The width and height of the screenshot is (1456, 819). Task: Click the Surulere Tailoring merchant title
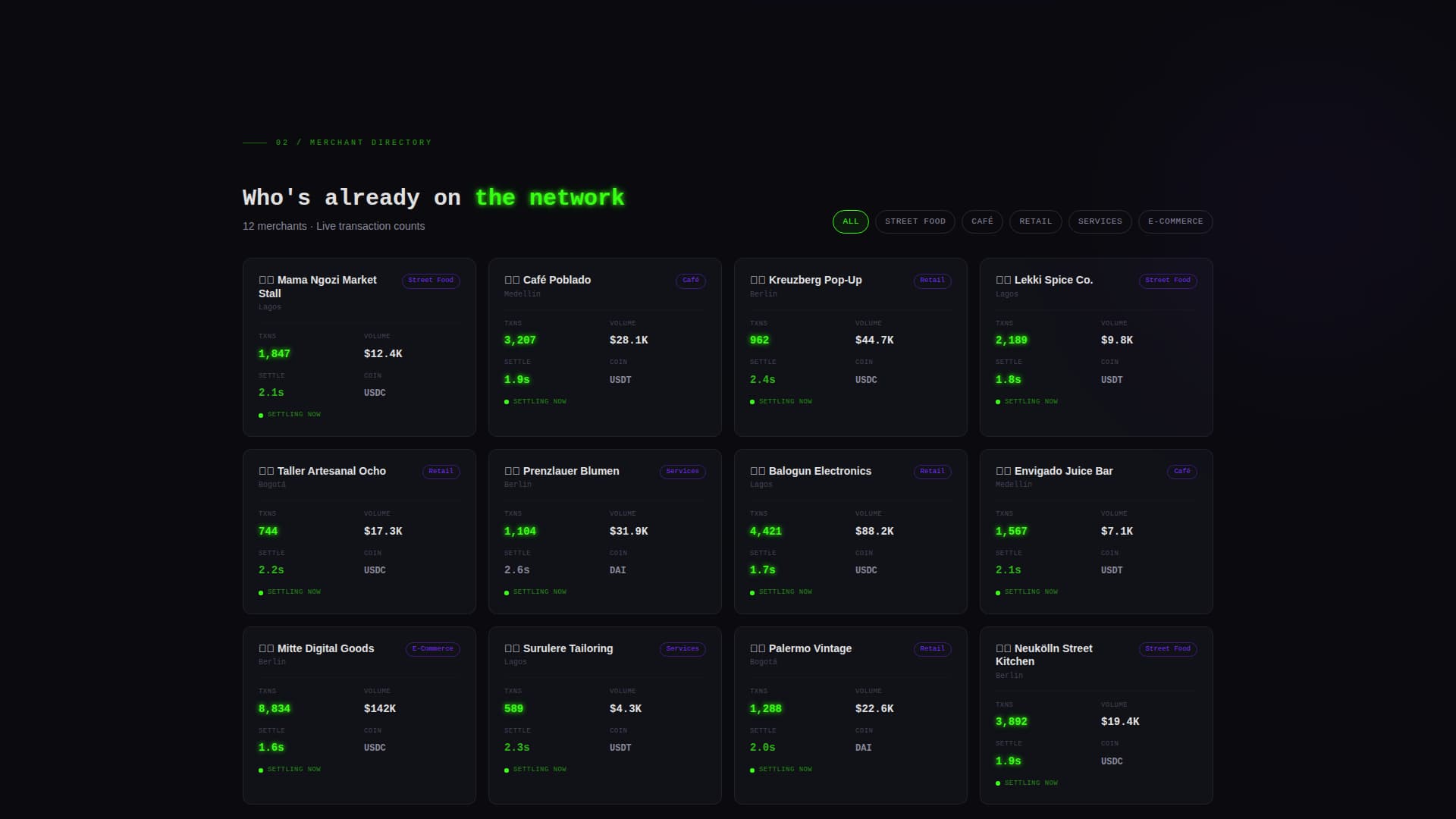[559, 648]
